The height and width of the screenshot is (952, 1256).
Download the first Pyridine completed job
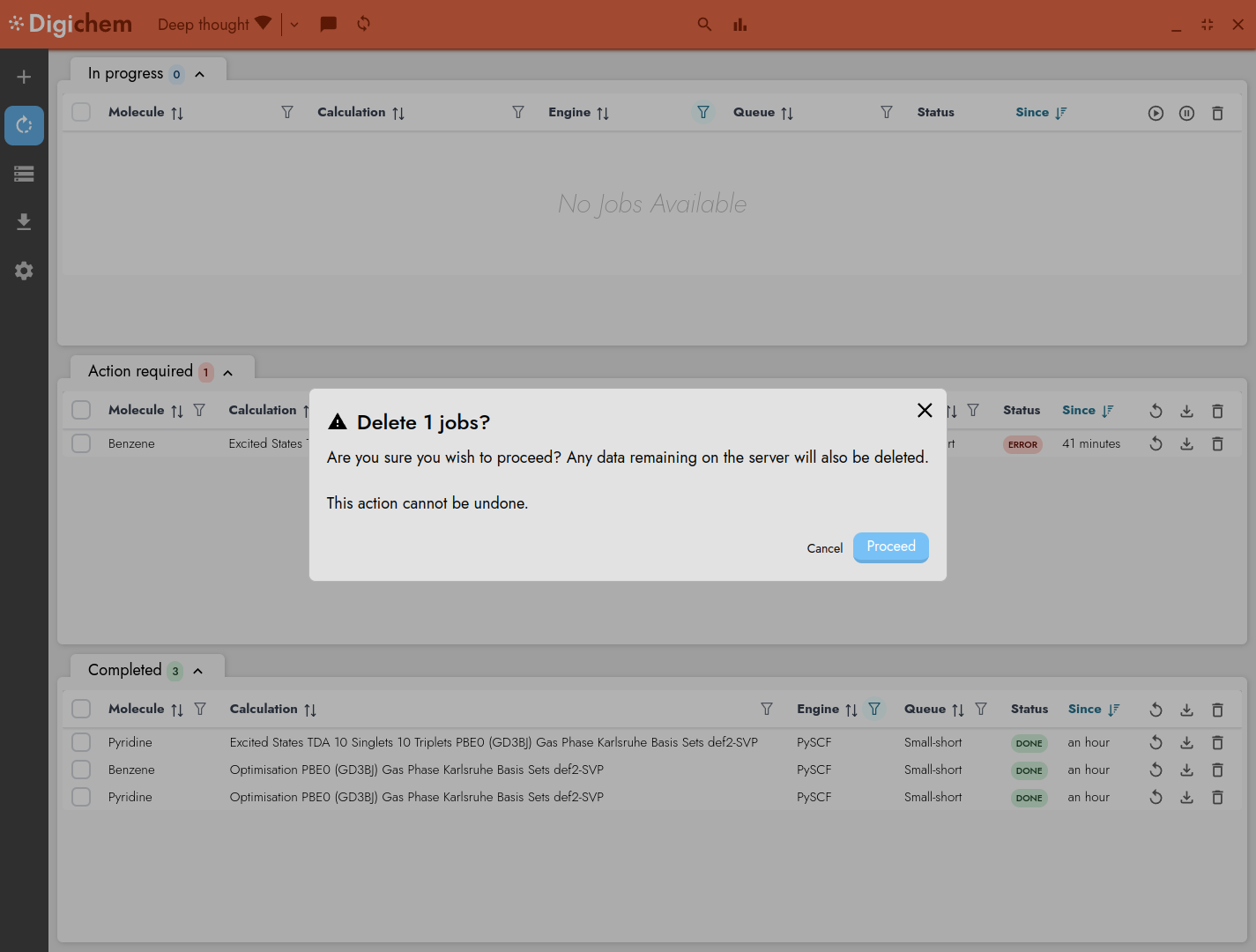(1186, 743)
